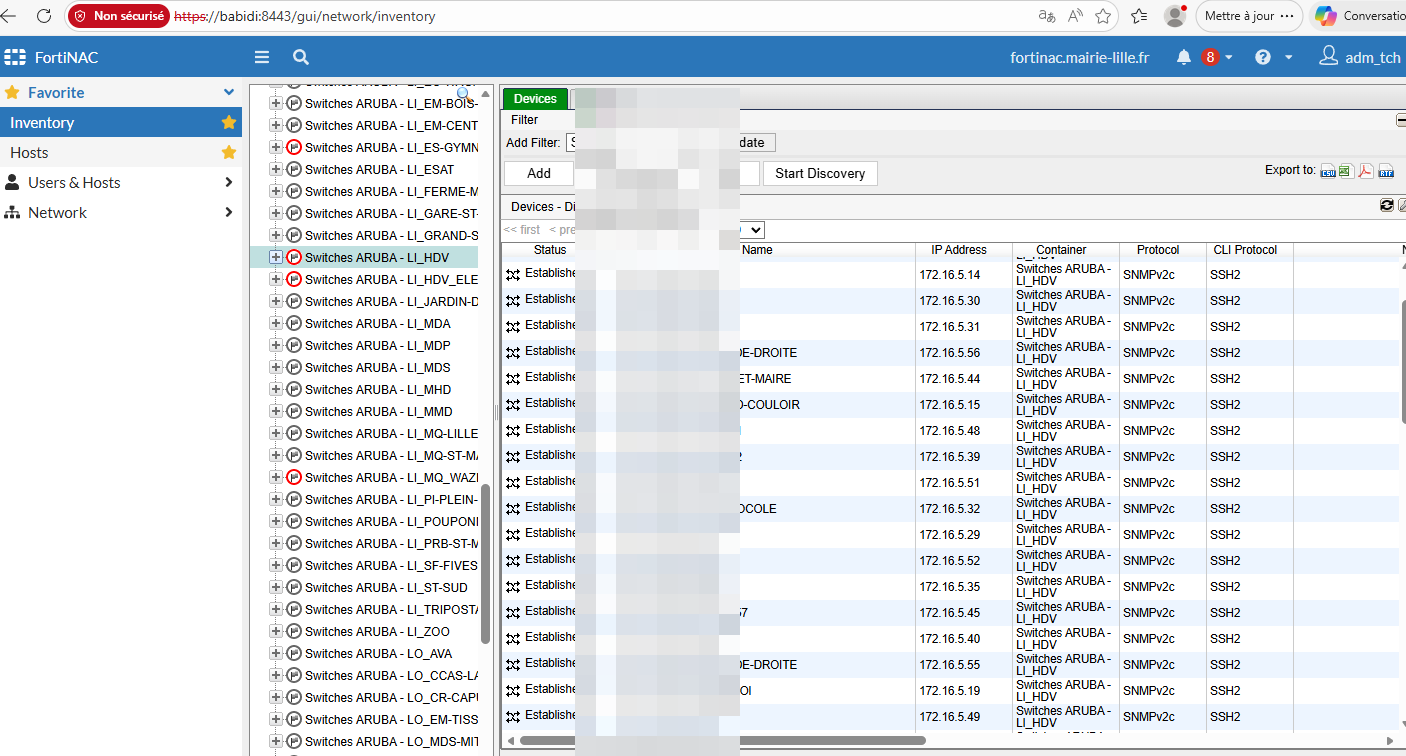Image resolution: width=1406 pixels, height=756 pixels.
Task: Open the notifications dropdown arrow
Action: click(1229, 58)
